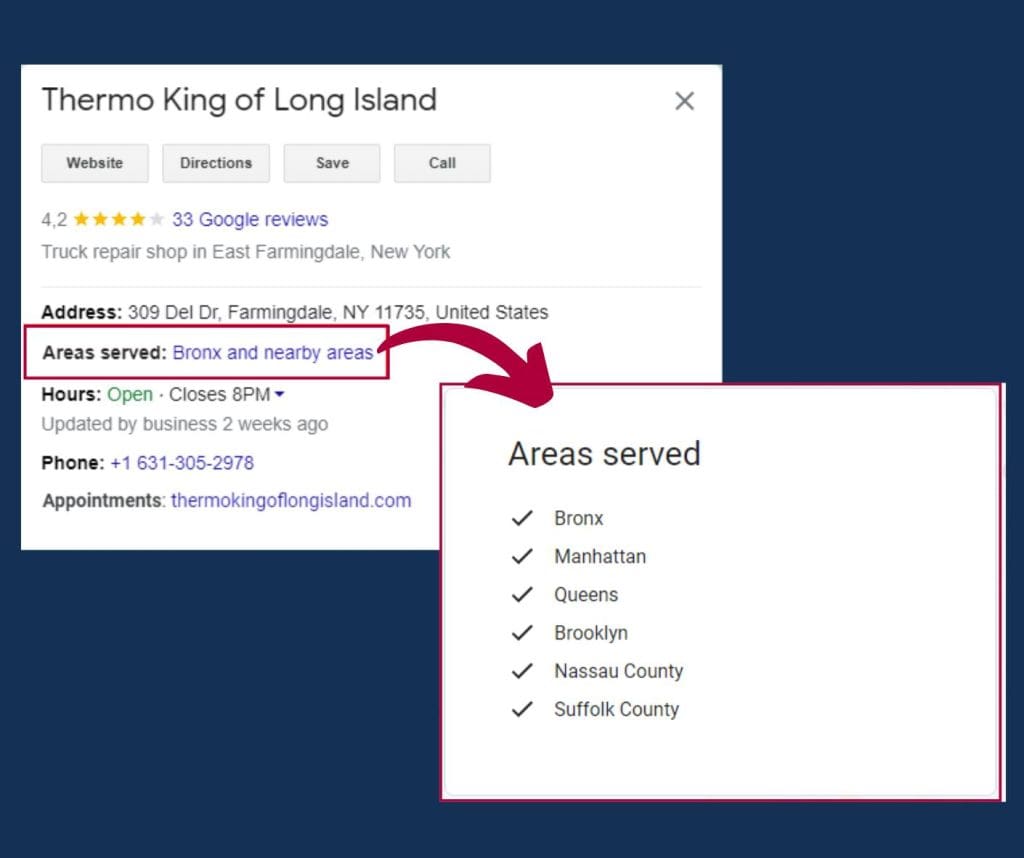
Task: Click the checkmark beside Queens
Action: tap(522, 595)
